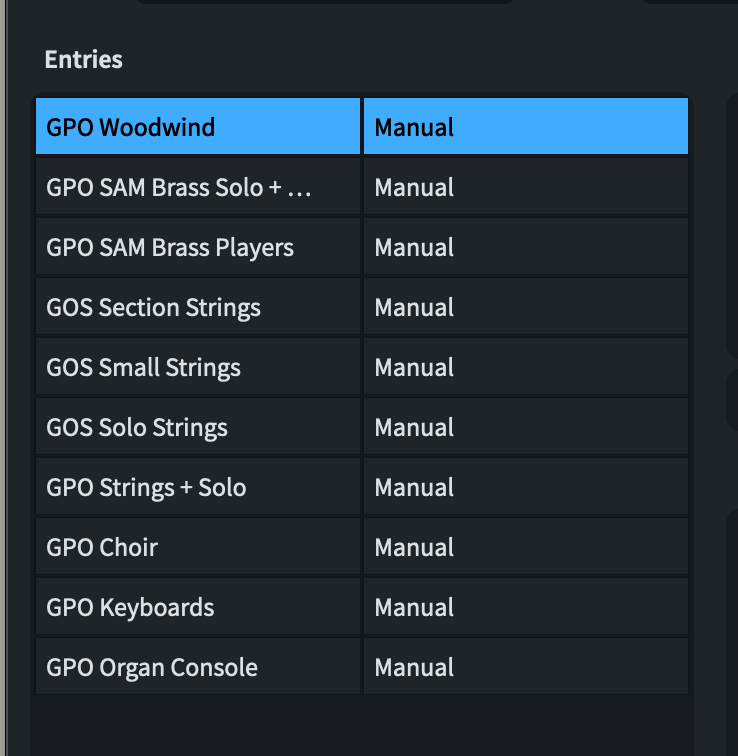
Task: Select the GOS Small Strings entry
Action: coord(197,367)
